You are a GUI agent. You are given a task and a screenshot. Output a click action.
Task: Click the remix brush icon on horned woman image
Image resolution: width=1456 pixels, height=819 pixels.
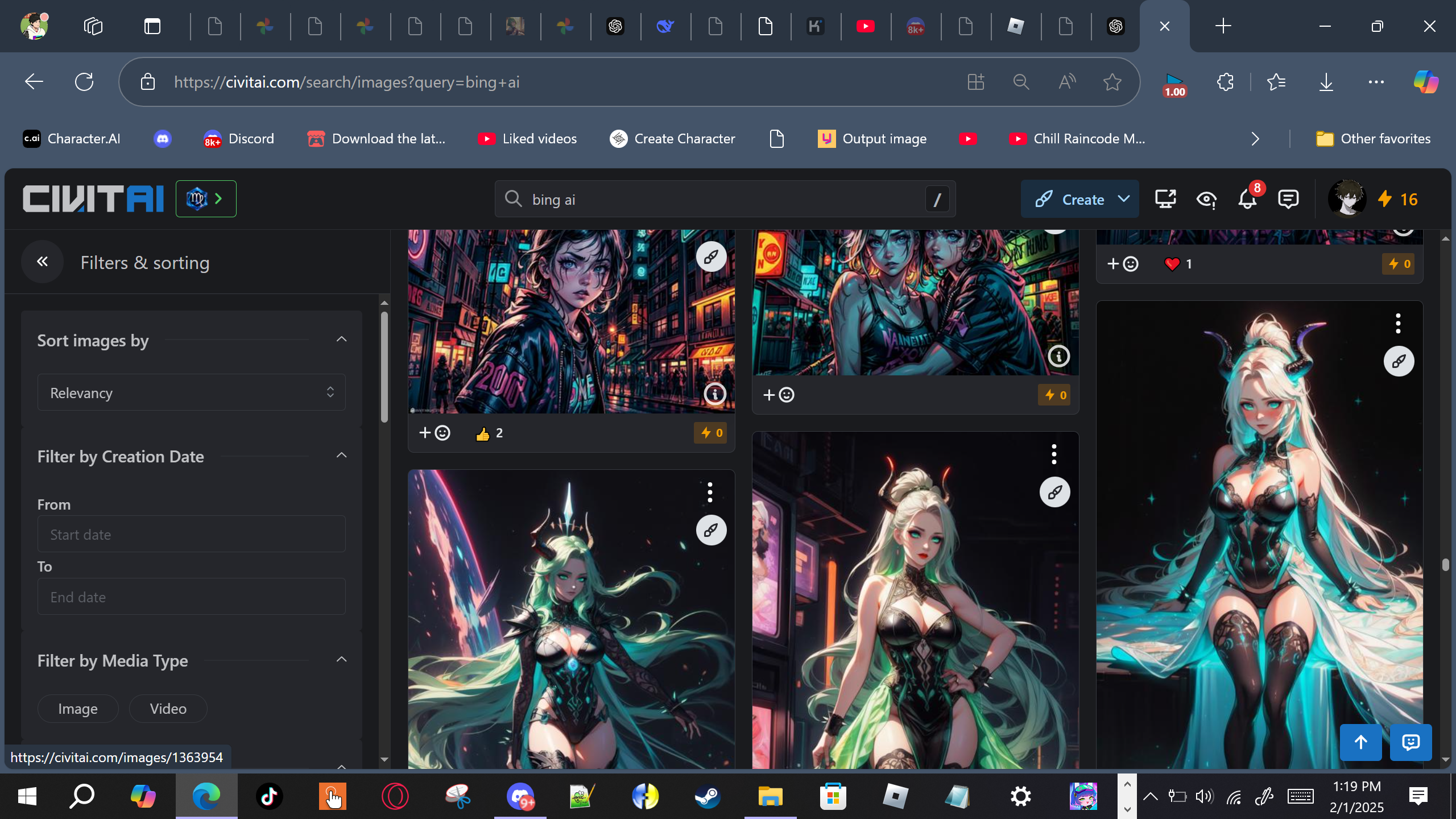pyautogui.click(x=1399, y=361)
